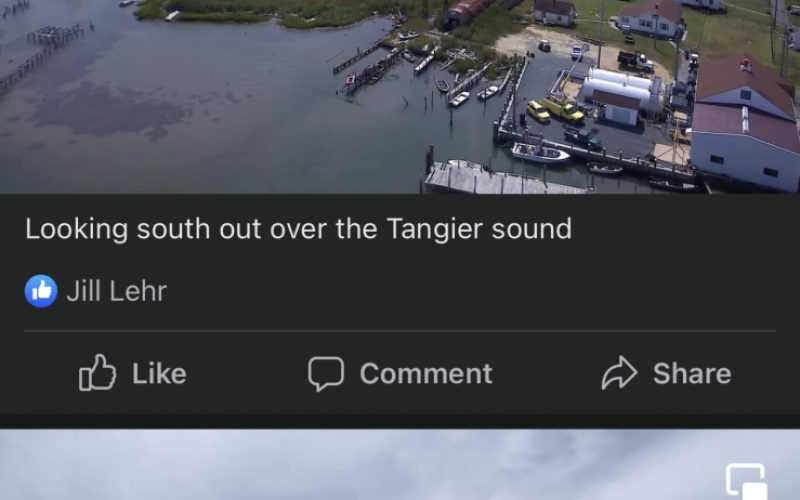Open the cloudy sky photo below

tap(400, 464)
